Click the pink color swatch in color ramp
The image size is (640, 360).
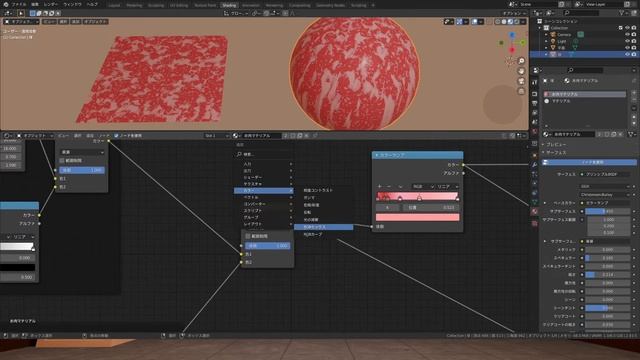click(x=418, y=217)
